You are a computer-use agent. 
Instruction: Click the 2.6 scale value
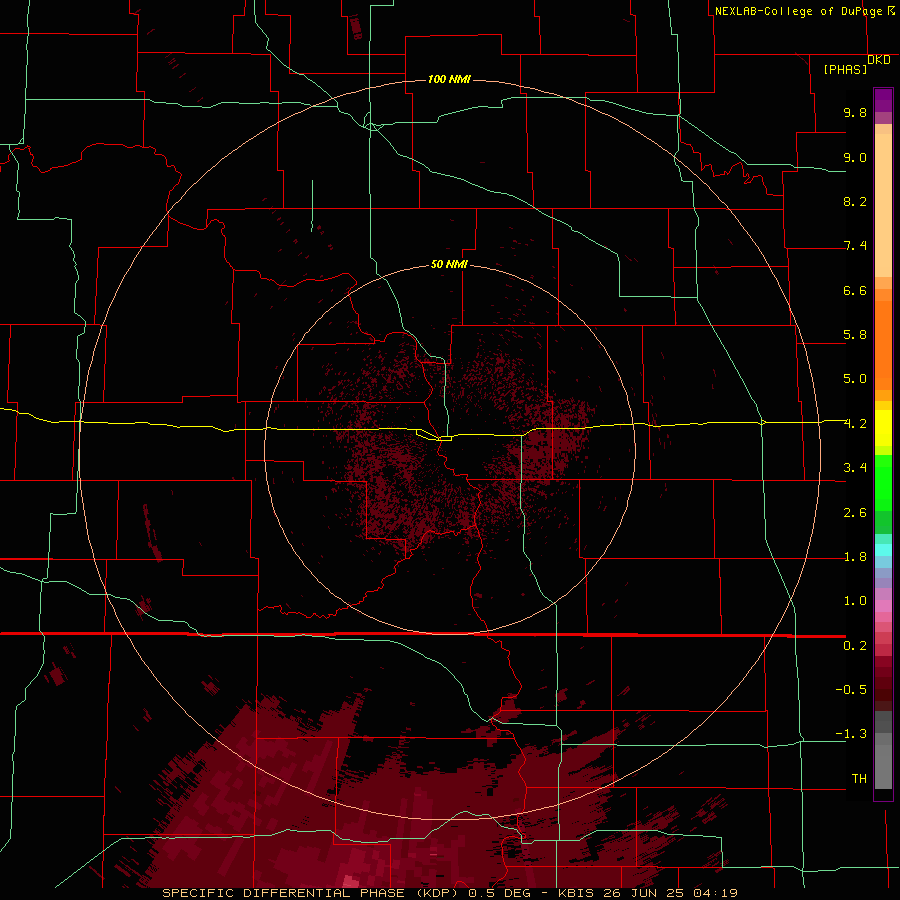click(x=855, y=513)
